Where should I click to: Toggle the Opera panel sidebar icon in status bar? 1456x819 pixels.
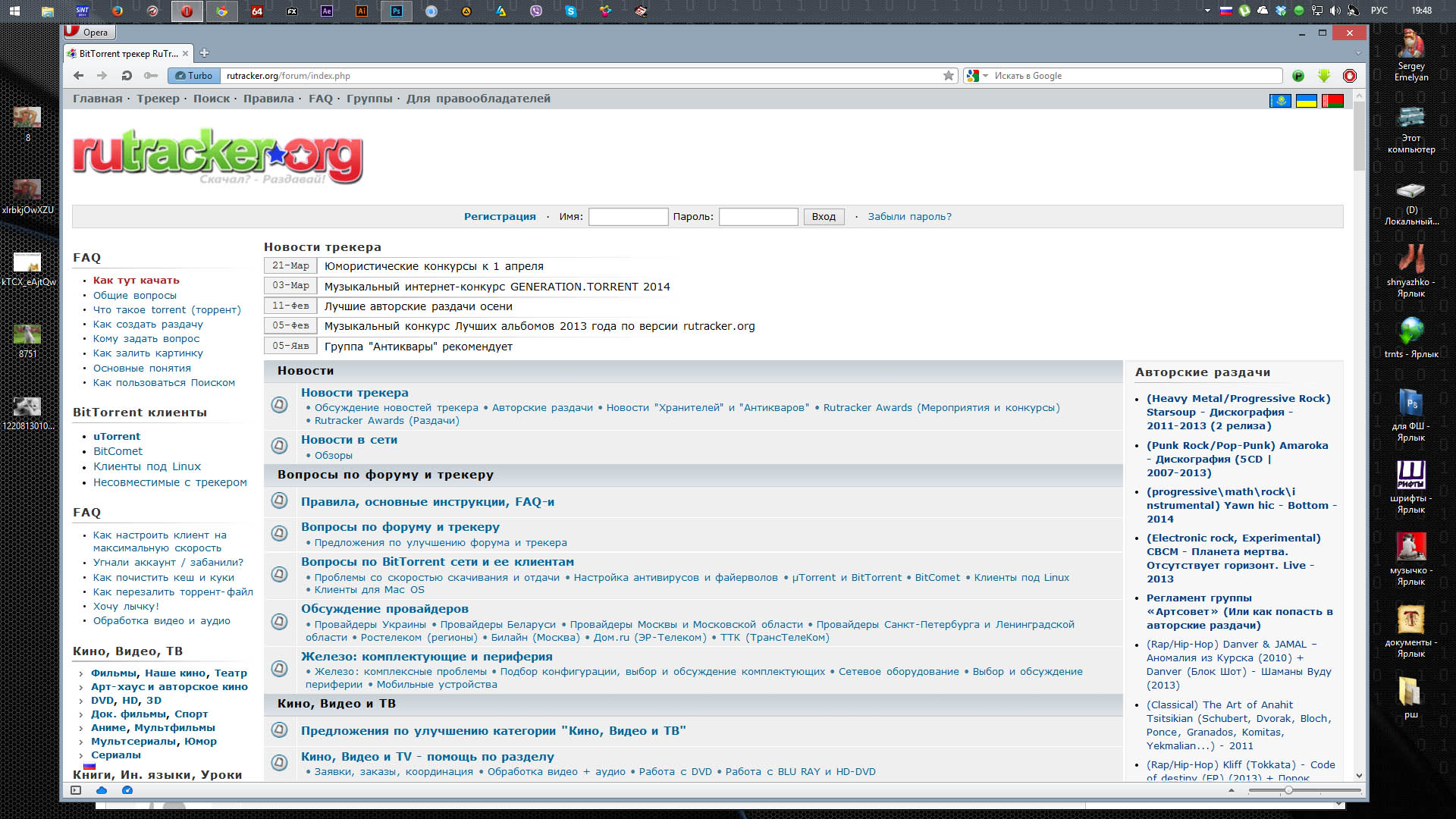click(76, 790)
